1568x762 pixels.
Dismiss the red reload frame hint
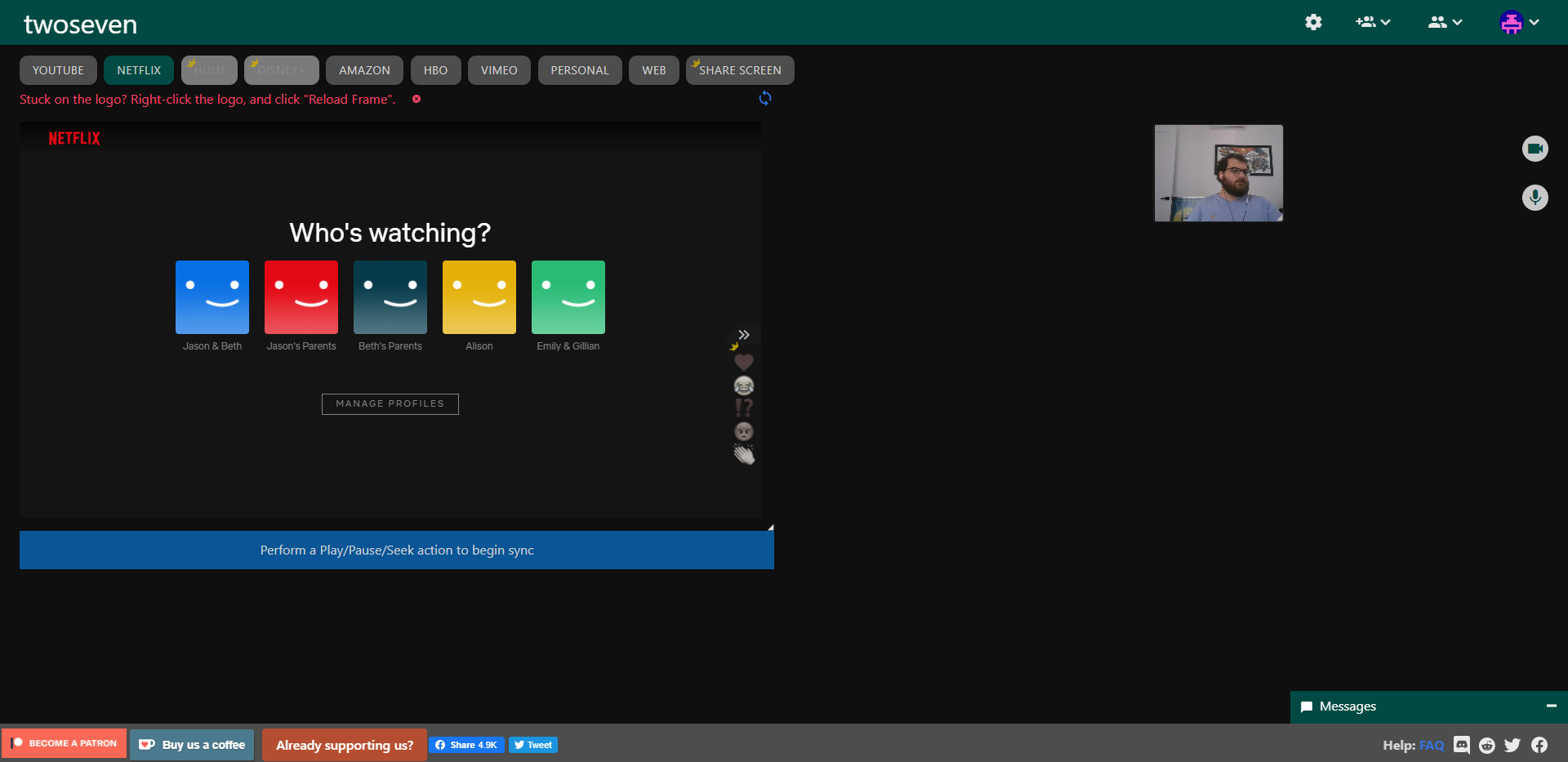coord(416,99)
